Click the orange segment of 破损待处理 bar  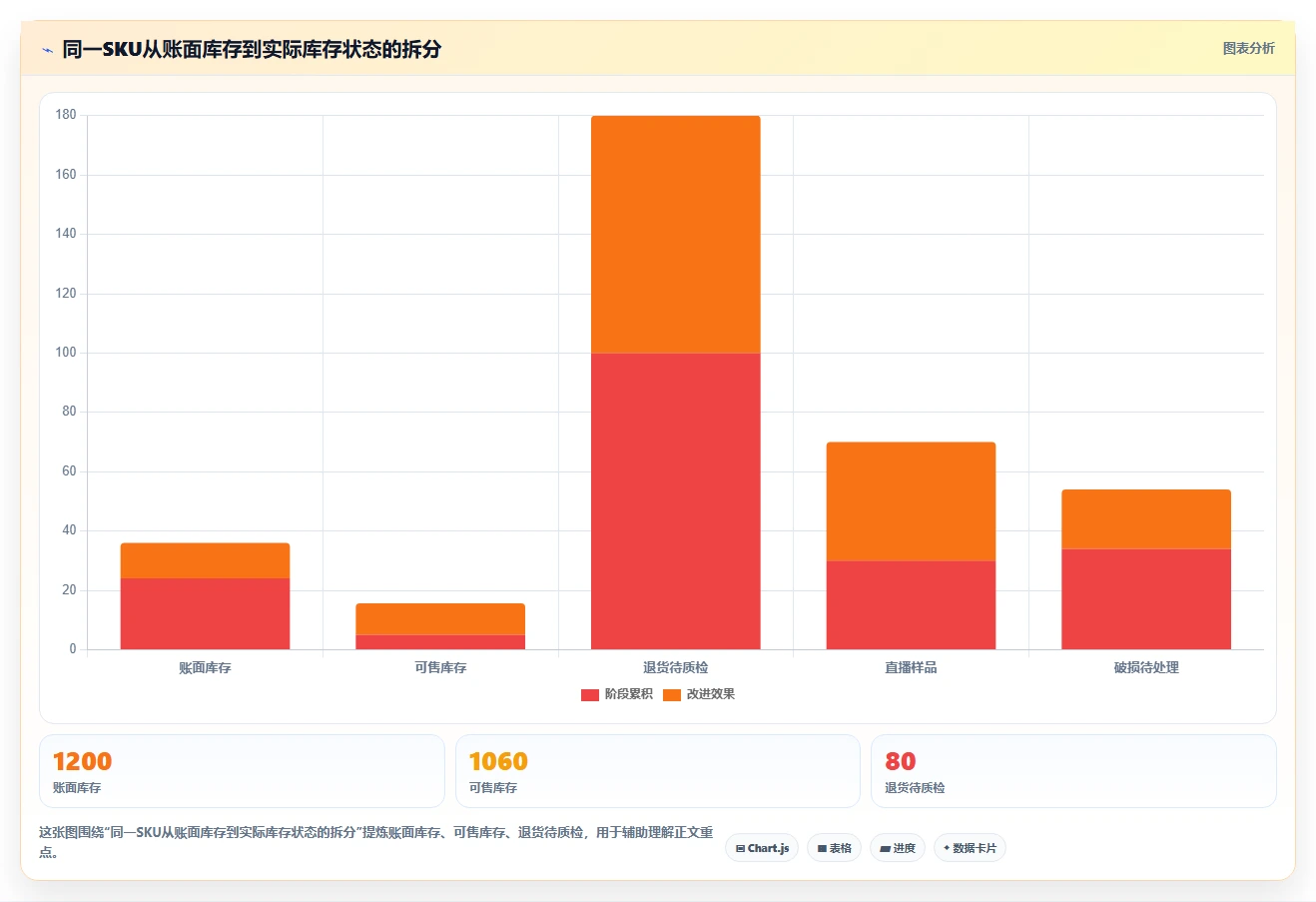tap(1146, 519)
